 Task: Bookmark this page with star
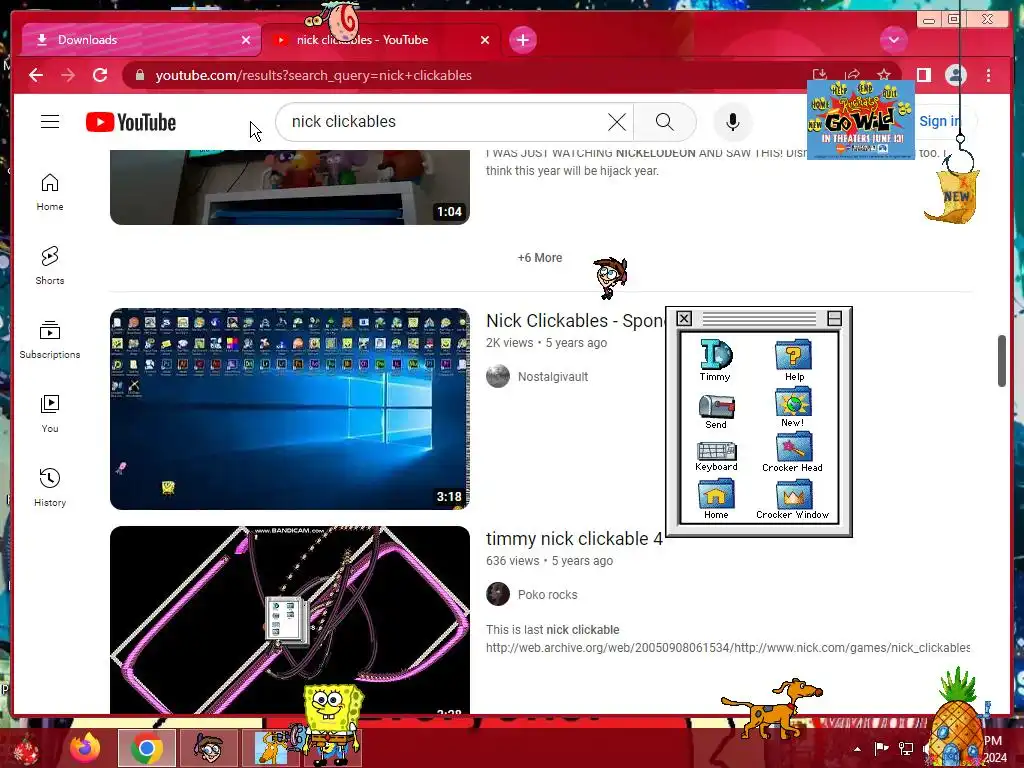click(884, 74)
